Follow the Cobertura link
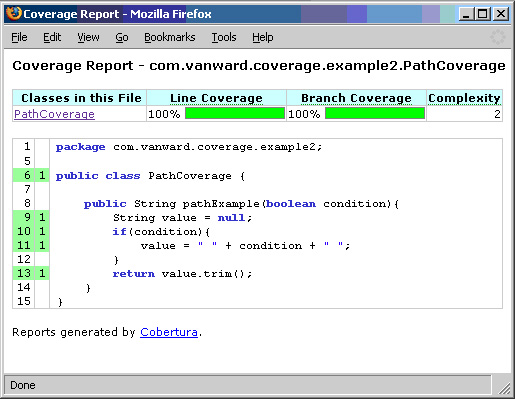 tap(169, 332)
